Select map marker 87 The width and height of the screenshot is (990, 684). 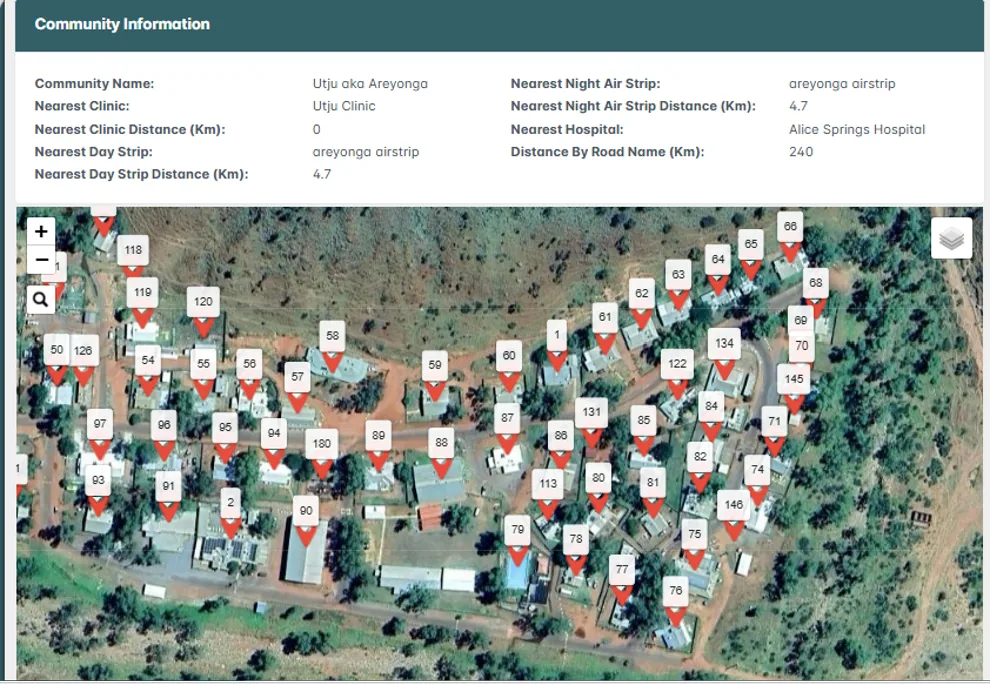[x=508, y=428]
